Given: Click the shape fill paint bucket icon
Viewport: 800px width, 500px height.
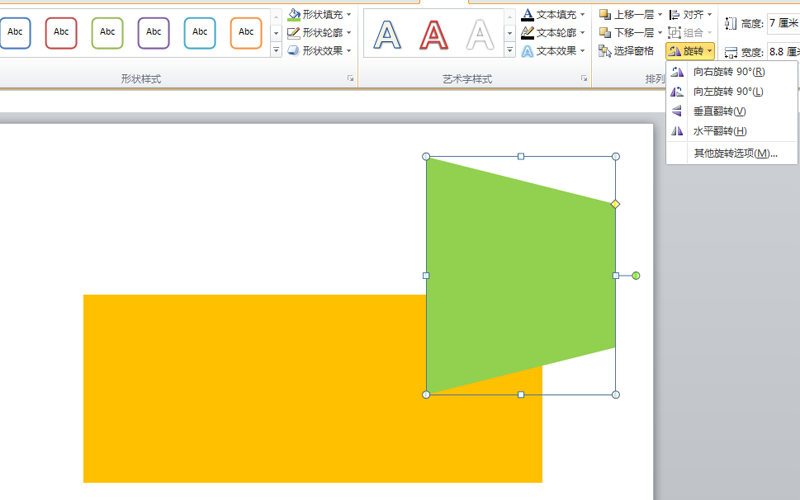Looking at the screenshot, I should [293, 14].
